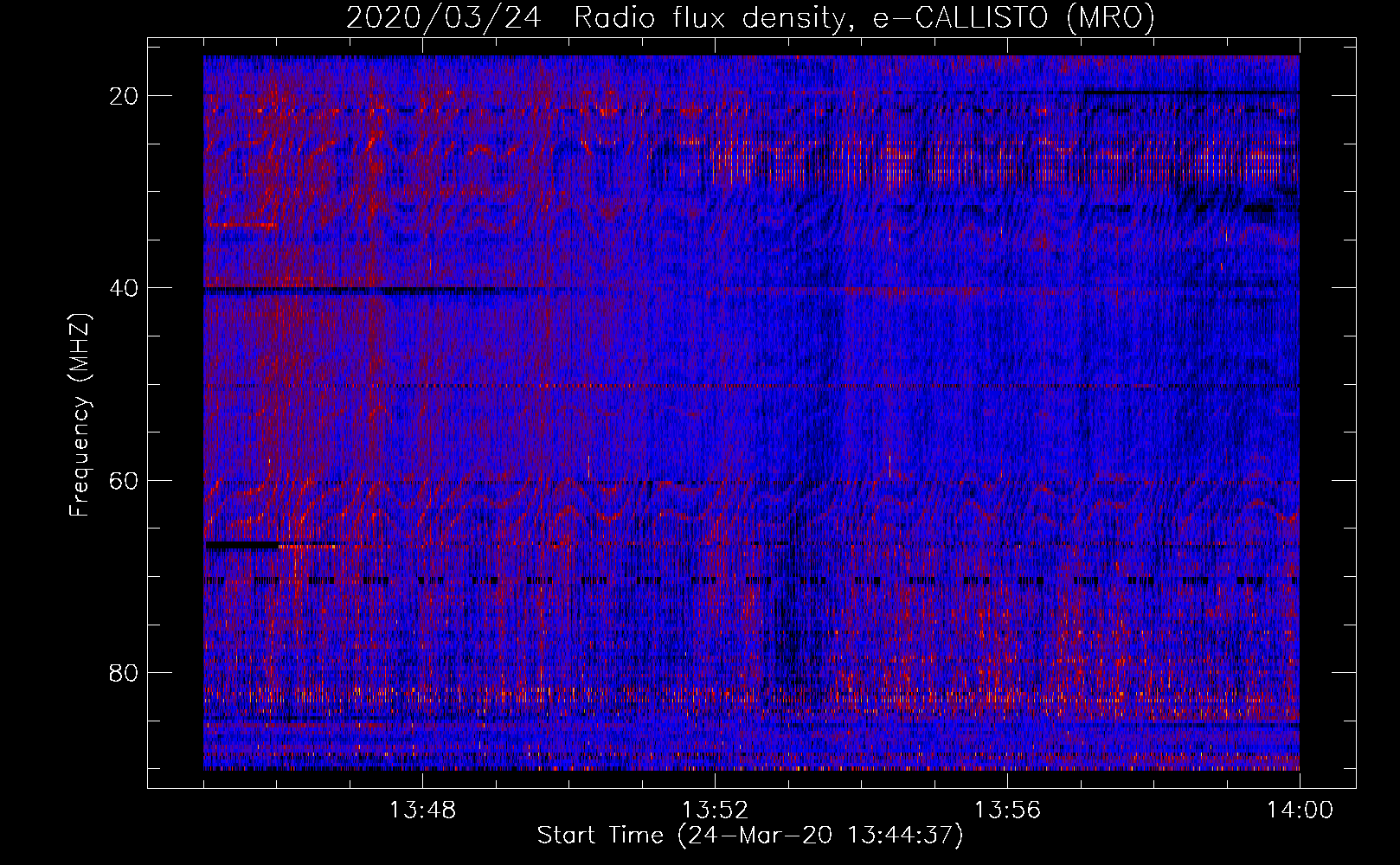
Task: Click the 13:52 time tick label
Action: pos(715,811)
